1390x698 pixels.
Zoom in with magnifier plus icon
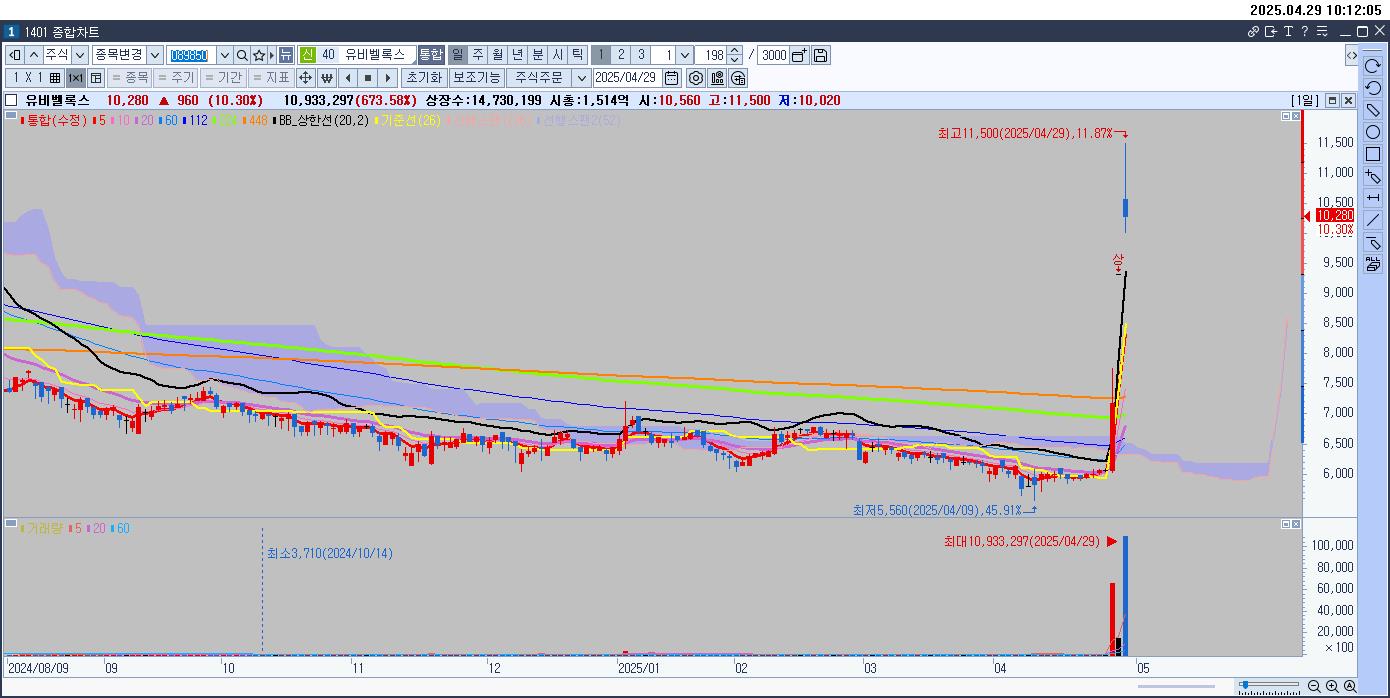tap(1332, 686)
